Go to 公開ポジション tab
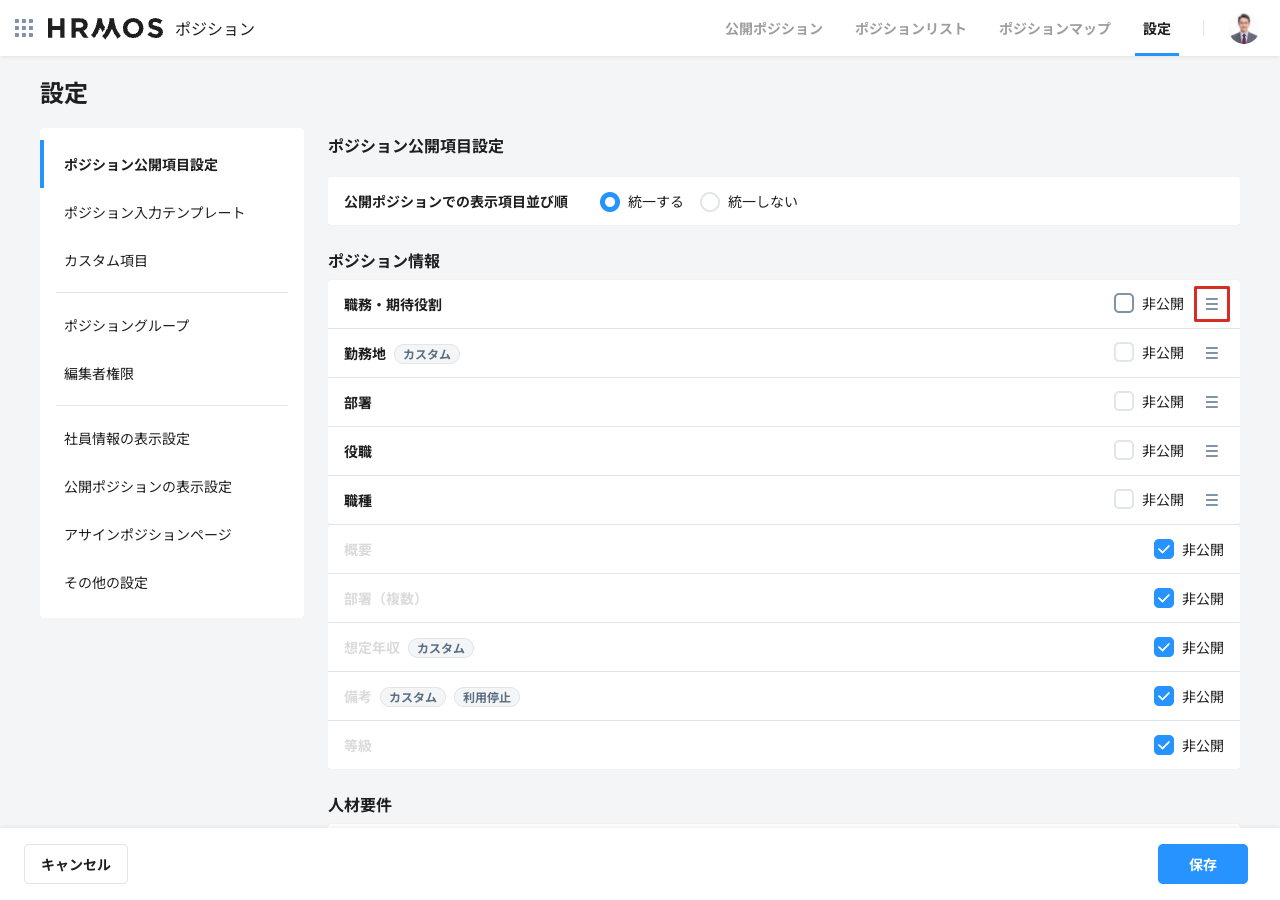1280x900 pixels. coord(774,29)
